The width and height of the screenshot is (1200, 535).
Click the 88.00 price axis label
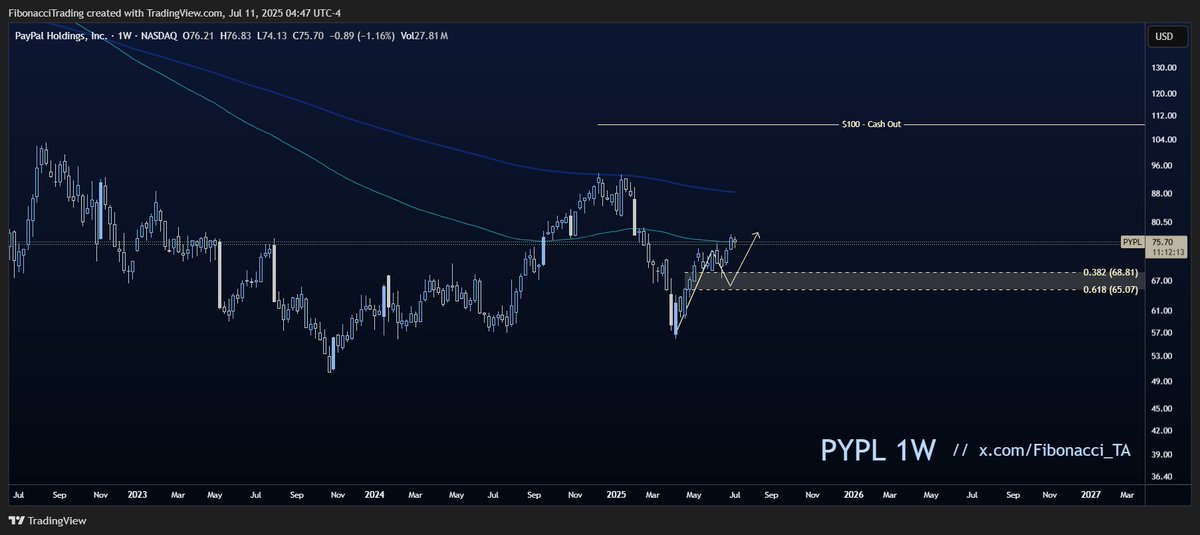[1161, 193]
